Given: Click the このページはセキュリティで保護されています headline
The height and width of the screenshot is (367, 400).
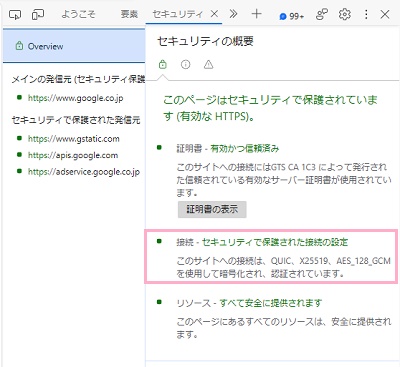Looking at the screenshot, I should (270, 108).
